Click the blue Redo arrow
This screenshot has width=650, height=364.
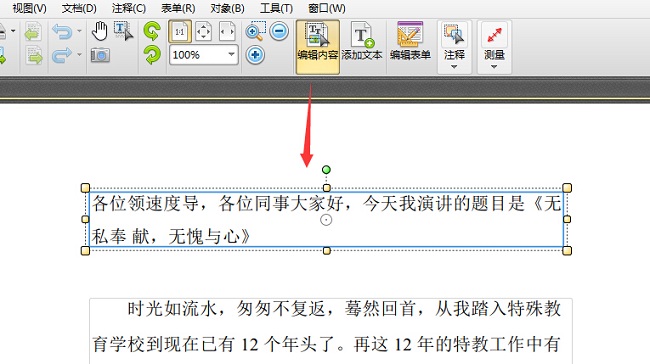click(62, 55)
